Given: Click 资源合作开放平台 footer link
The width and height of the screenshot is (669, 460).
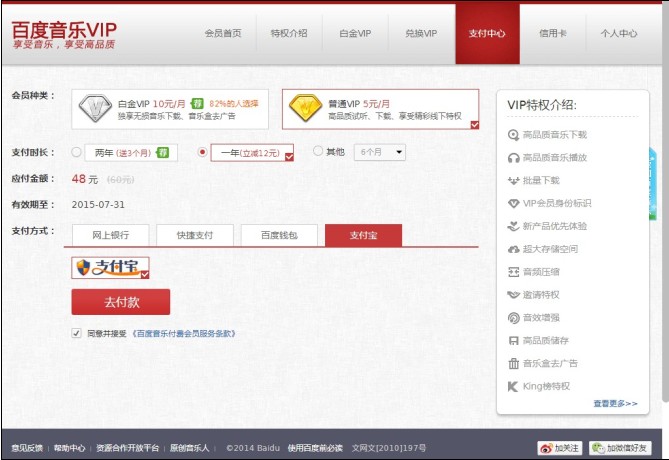Looking at the screenshot, I should 127,448.
